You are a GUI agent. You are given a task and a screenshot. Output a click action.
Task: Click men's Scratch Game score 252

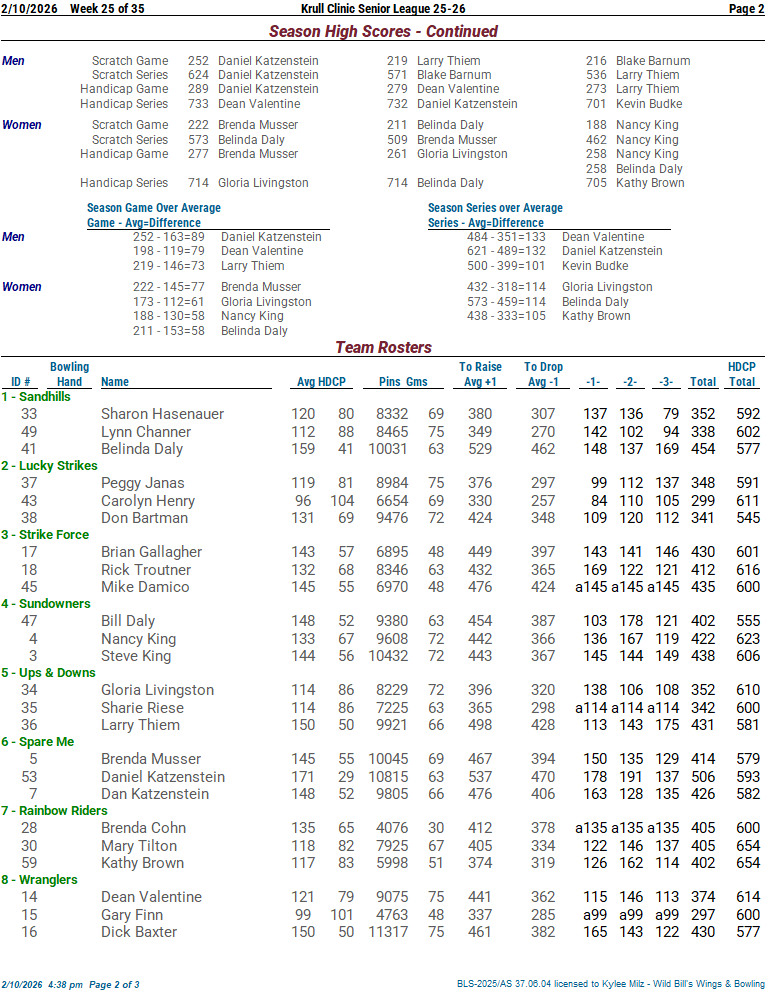(x=198, y=61)
